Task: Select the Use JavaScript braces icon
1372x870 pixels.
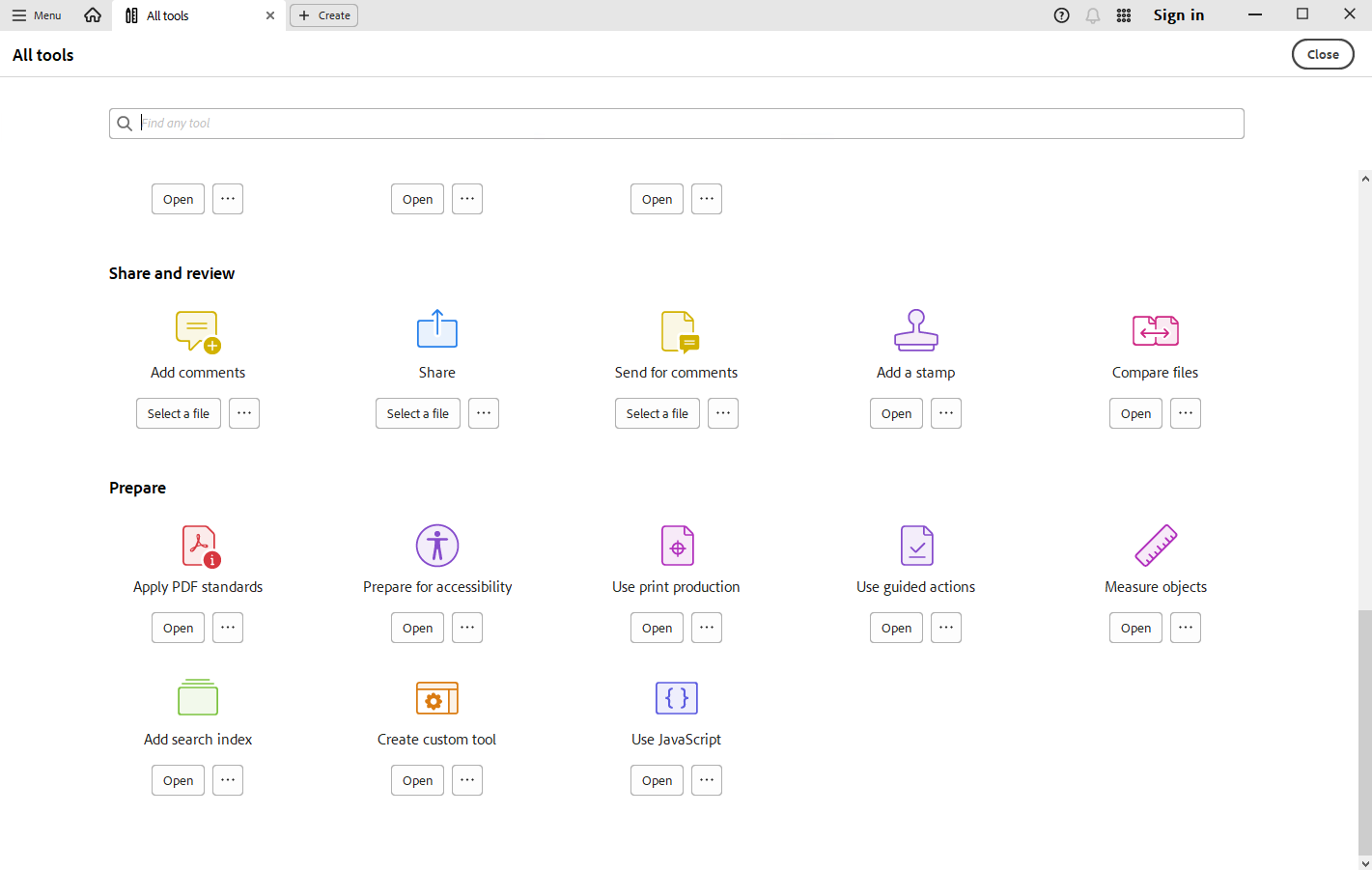Action: pos(676,698)
